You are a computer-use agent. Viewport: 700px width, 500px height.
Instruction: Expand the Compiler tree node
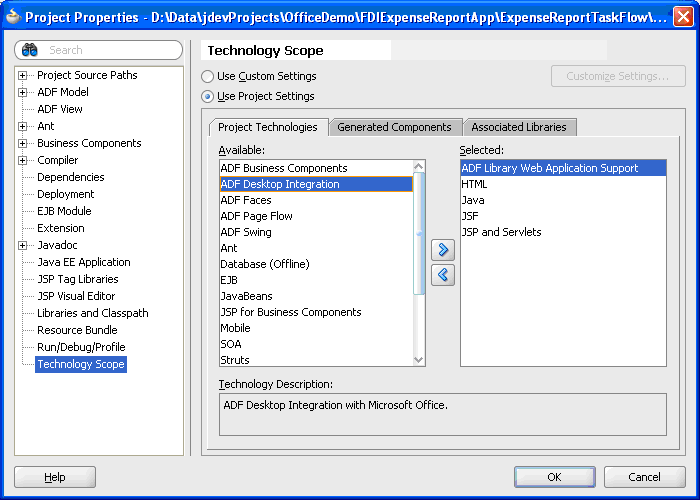point(22,160)
